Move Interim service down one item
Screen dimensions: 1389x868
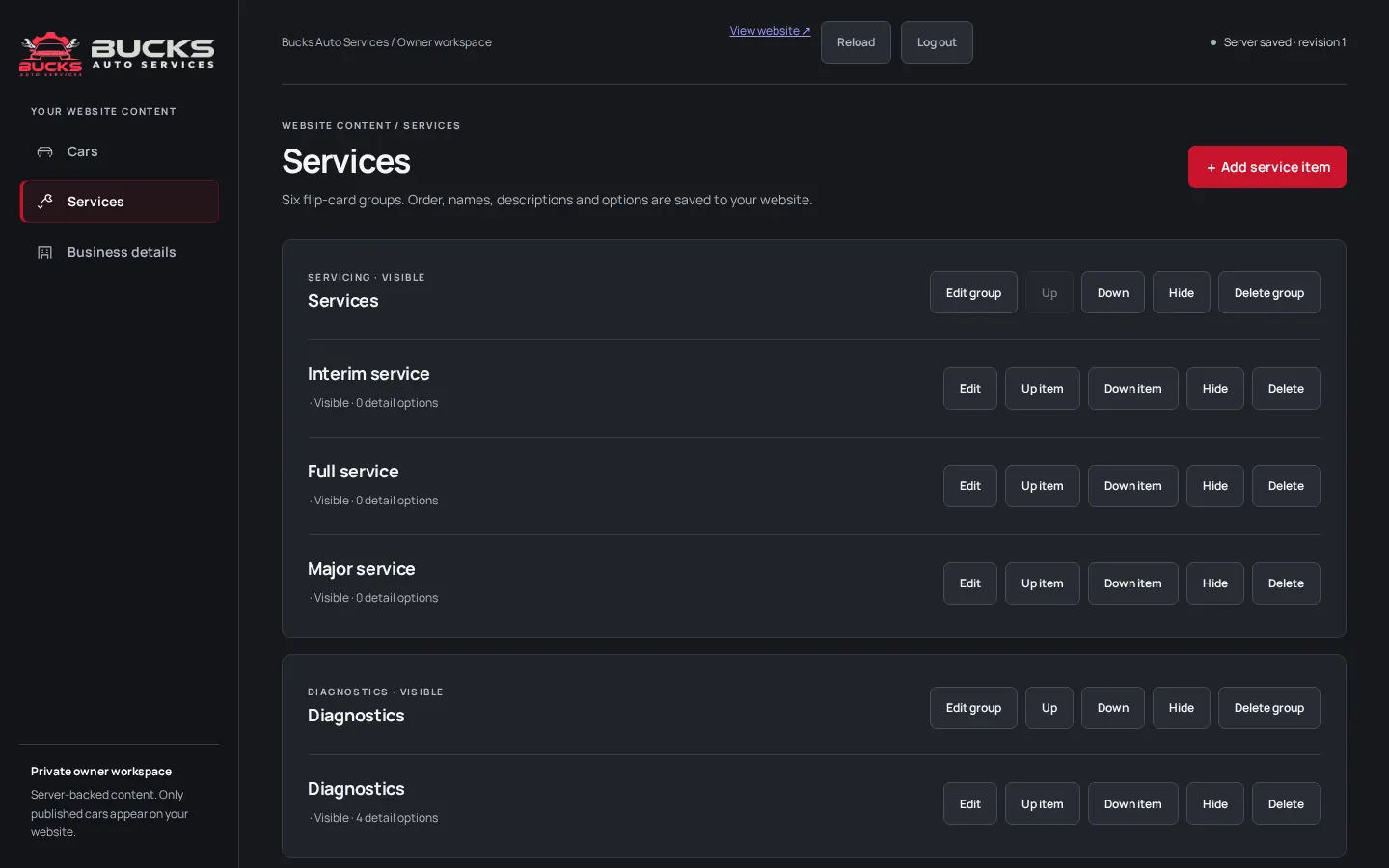point(1133,389)
